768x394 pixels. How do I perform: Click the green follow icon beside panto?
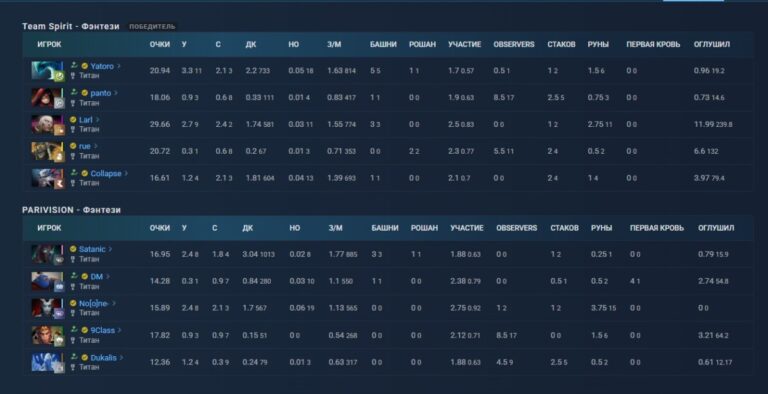point(74,92)
